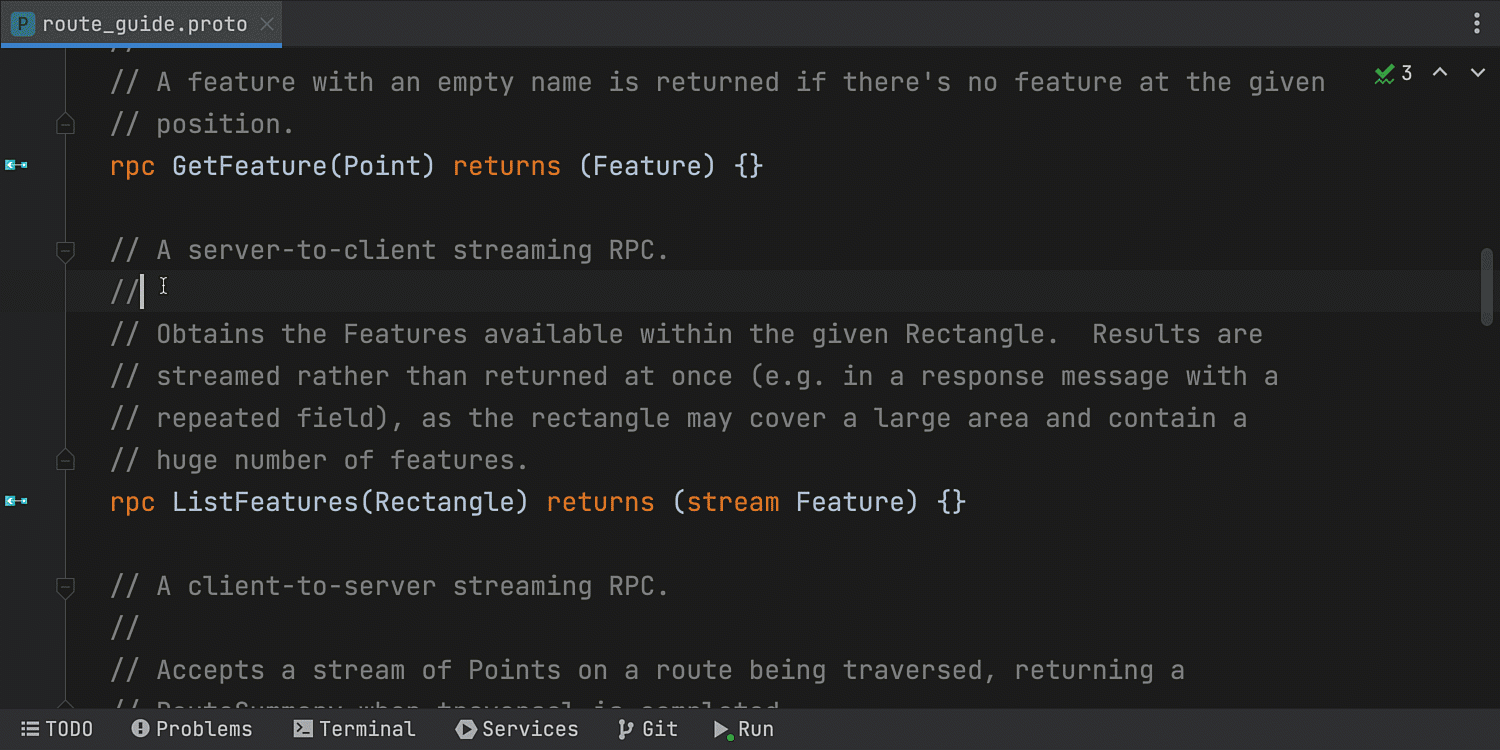Click the gutter icon beside rpc ListFeatures
Viewport: 1500px width, 750px height.
[16, 501]
